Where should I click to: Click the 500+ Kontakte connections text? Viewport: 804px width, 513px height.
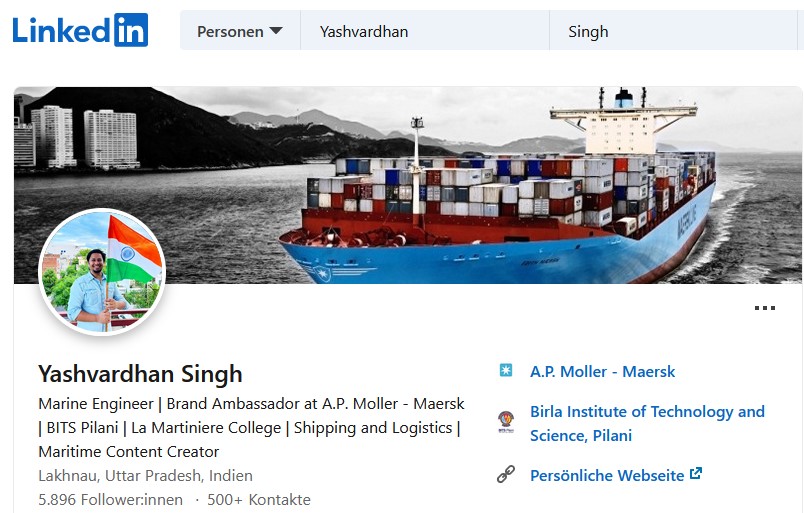[x=259, y=500]
